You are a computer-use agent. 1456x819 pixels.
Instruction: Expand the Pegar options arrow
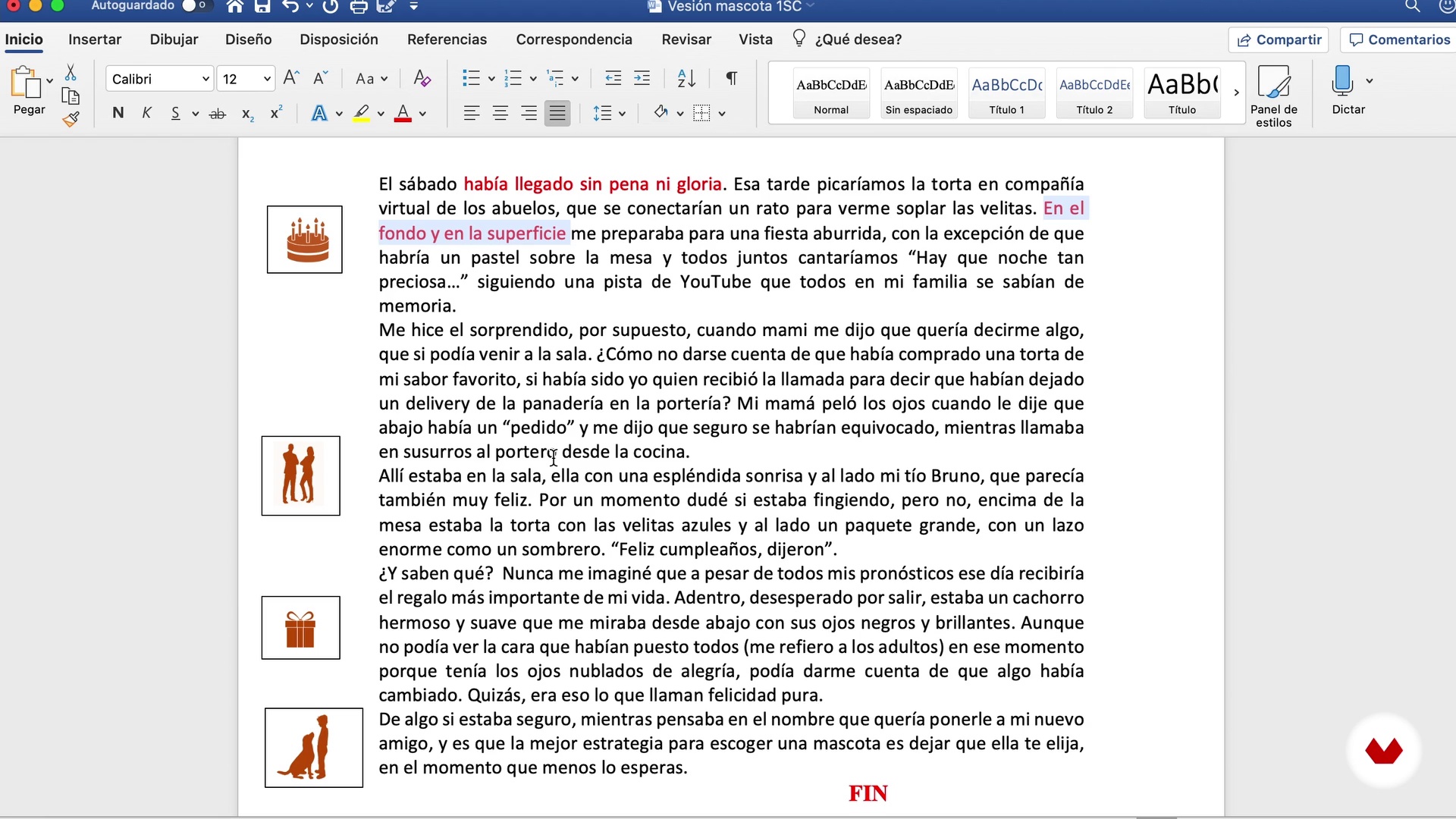click(x=50, y=80)
